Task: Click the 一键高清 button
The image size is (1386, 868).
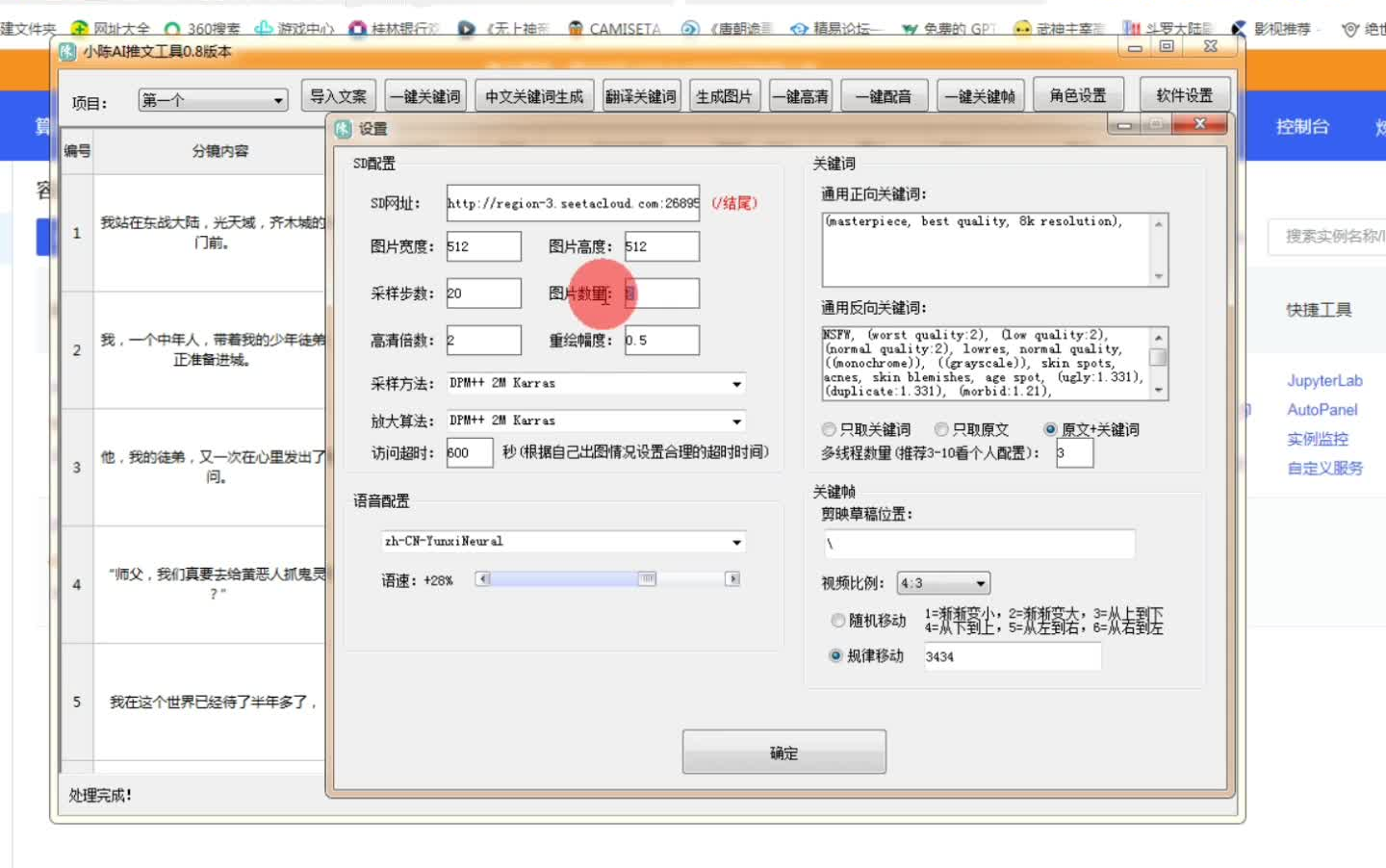Action: click(x=801, y=96)
